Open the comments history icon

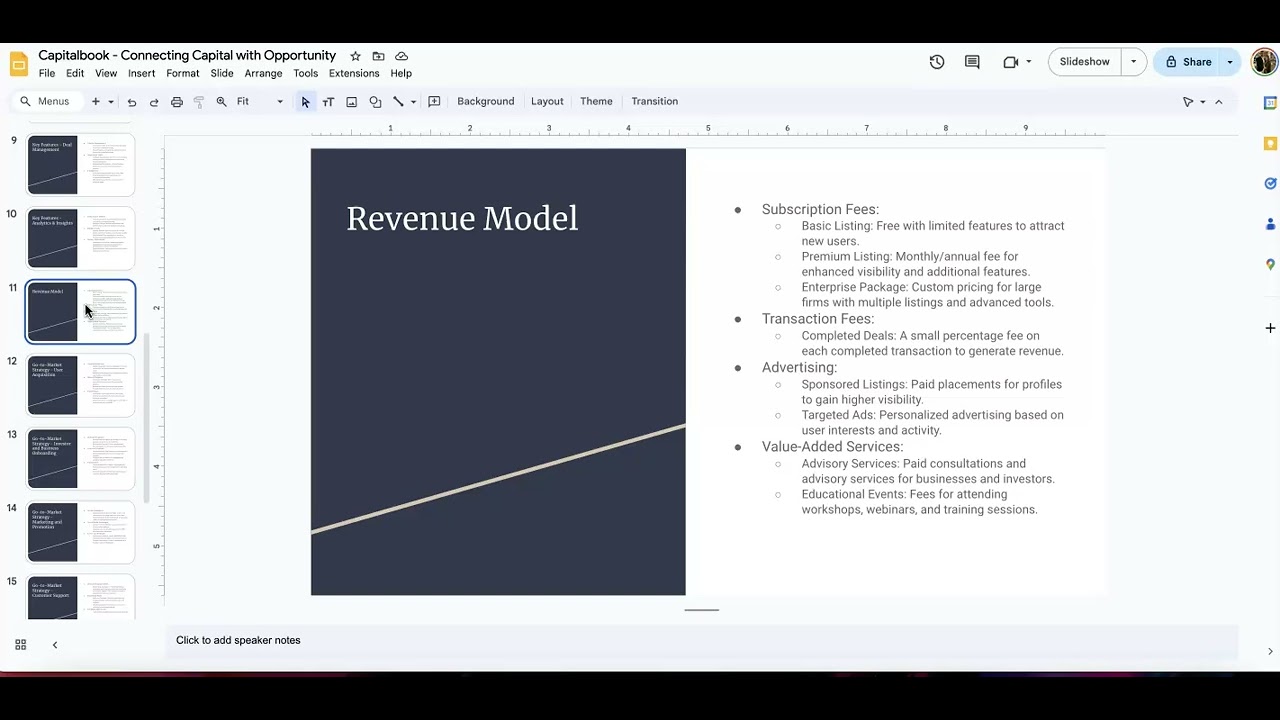pyautogui.click(x=972, y=62)
